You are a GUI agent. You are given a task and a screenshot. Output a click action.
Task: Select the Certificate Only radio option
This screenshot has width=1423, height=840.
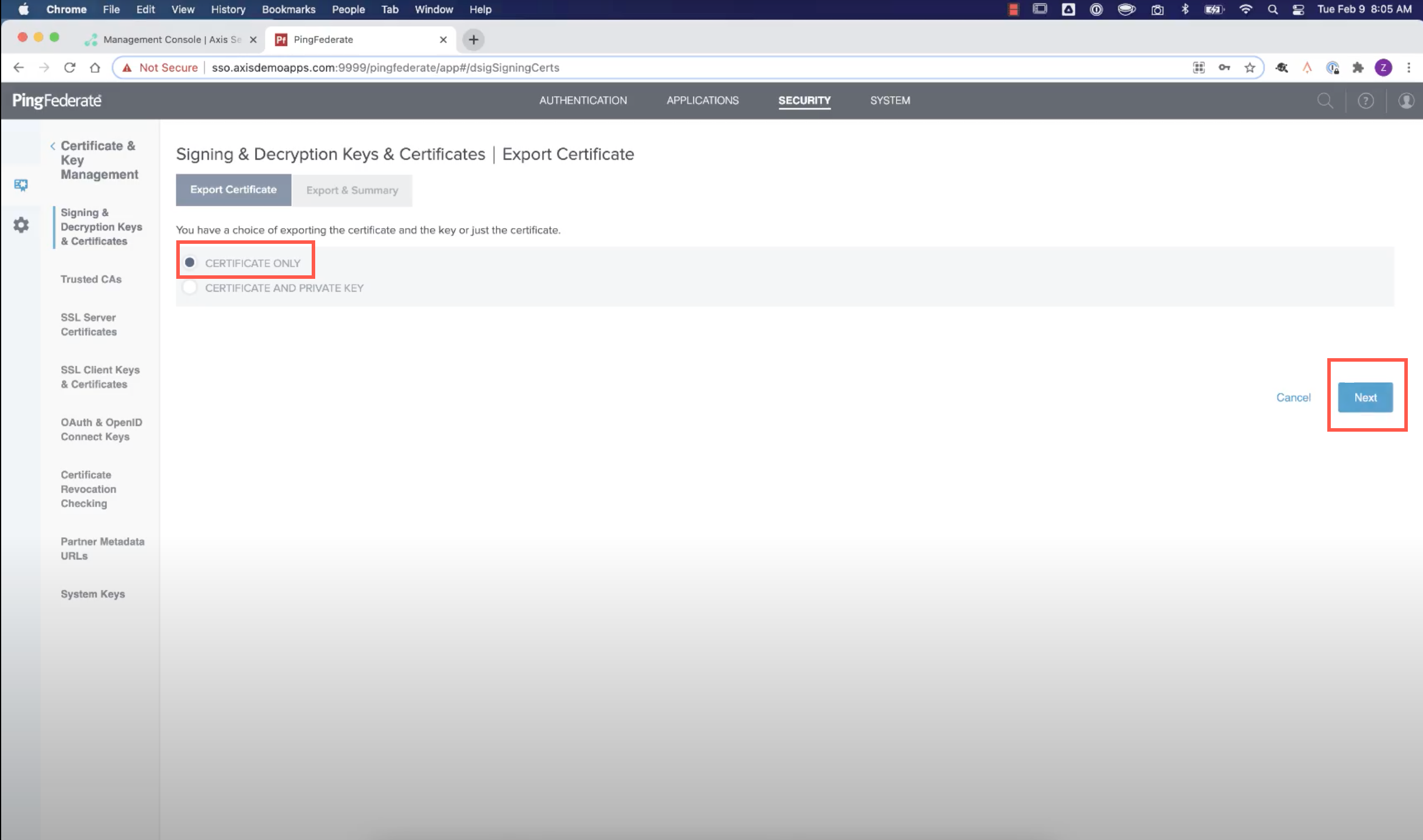190,262
